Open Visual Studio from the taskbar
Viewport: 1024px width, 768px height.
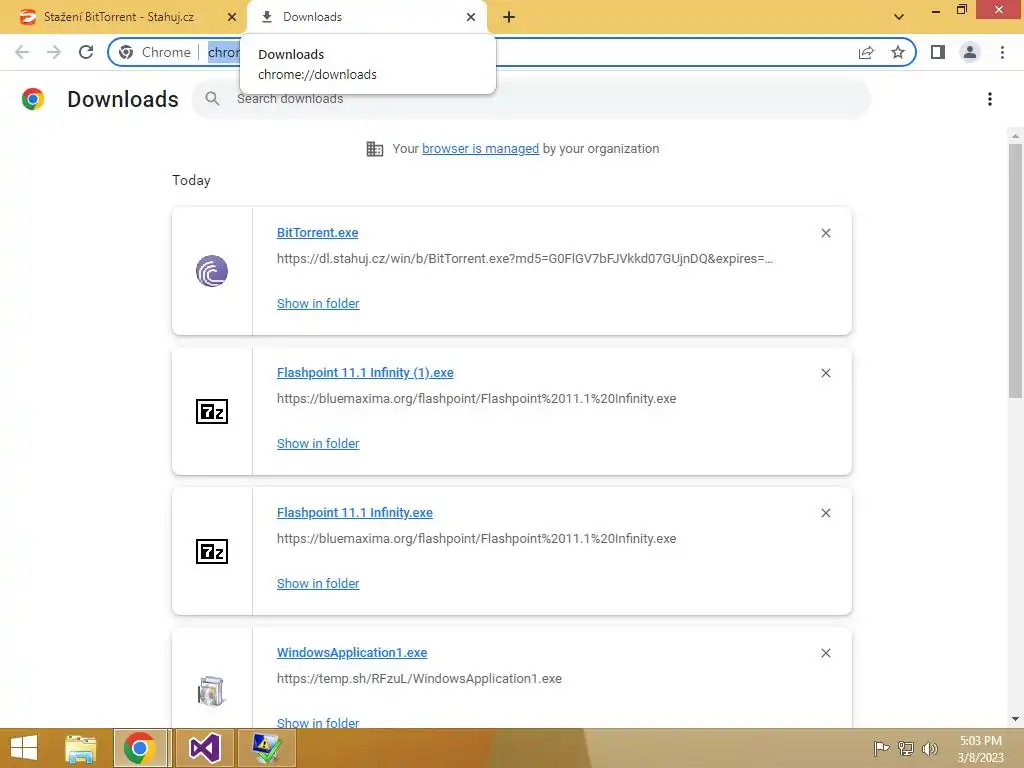[204, 748]
